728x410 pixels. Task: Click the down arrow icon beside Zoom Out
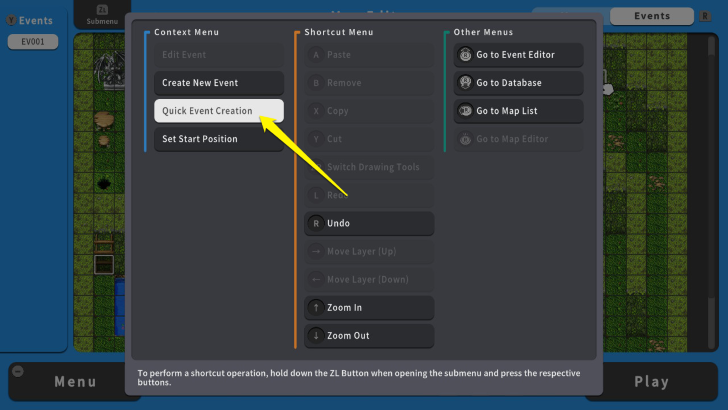coord(316,336)
